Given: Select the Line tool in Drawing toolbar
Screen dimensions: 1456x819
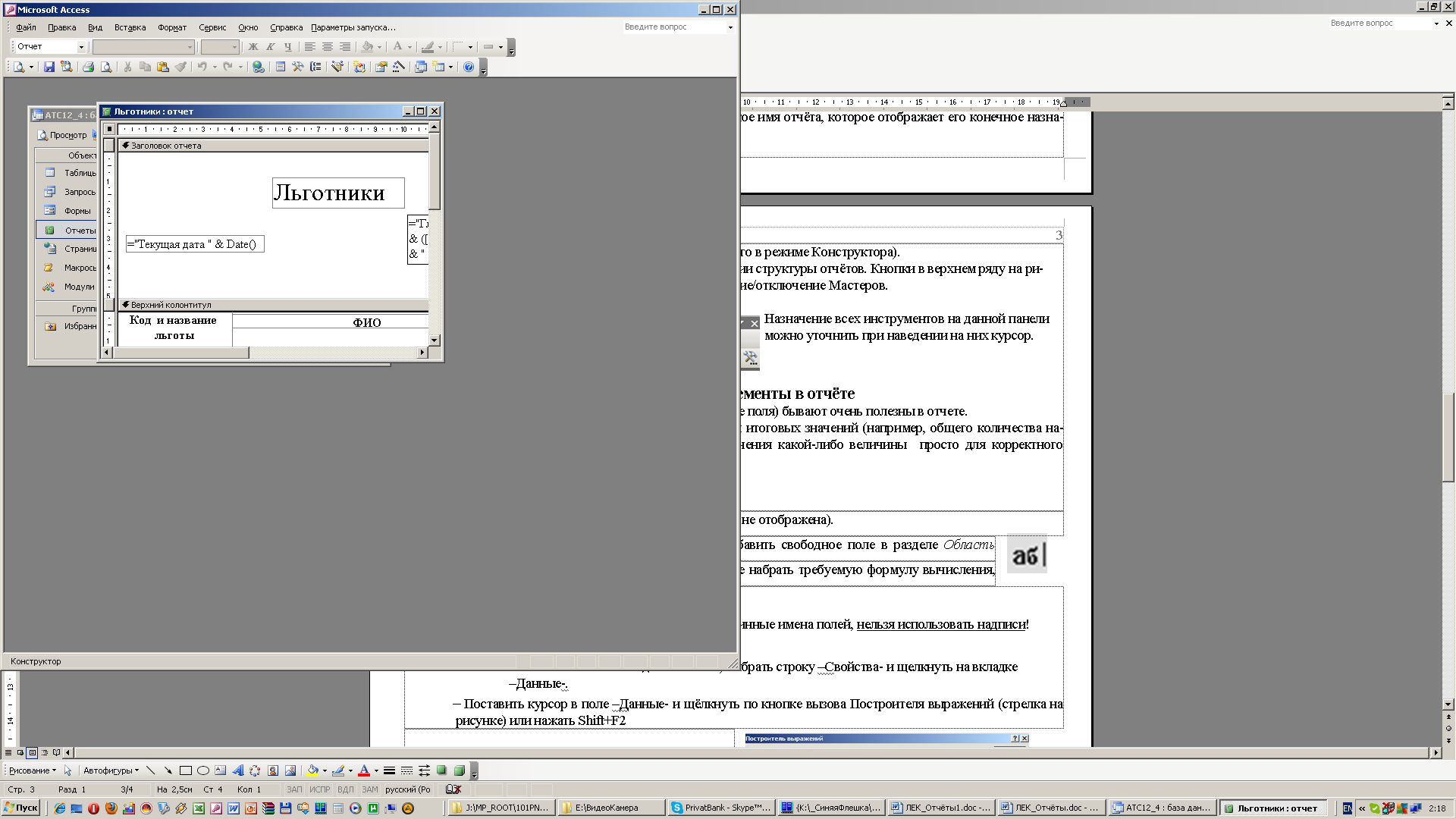Looking at the screenshot, I should (150, 770).
